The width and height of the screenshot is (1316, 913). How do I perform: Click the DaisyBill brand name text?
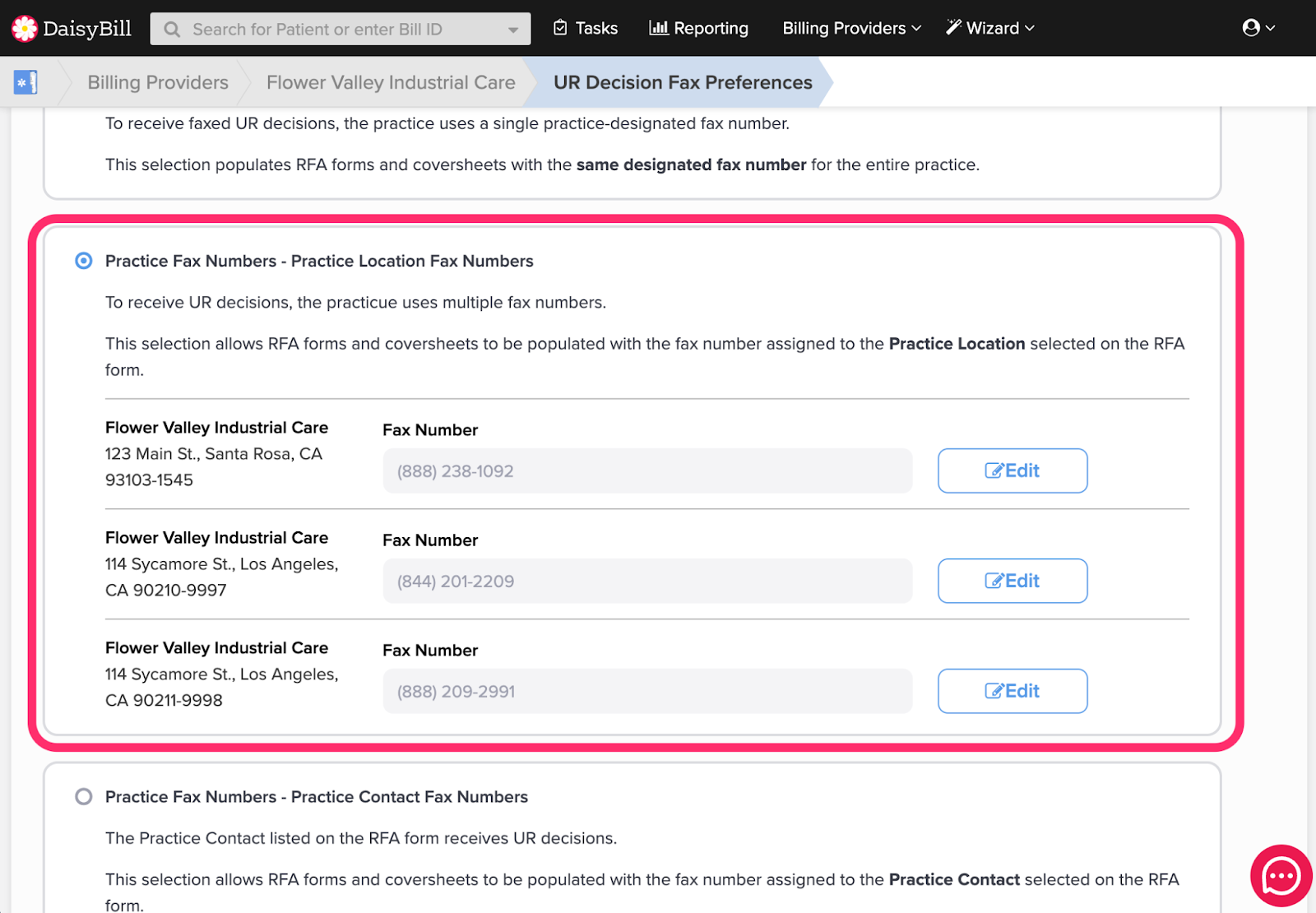point(87,29)
